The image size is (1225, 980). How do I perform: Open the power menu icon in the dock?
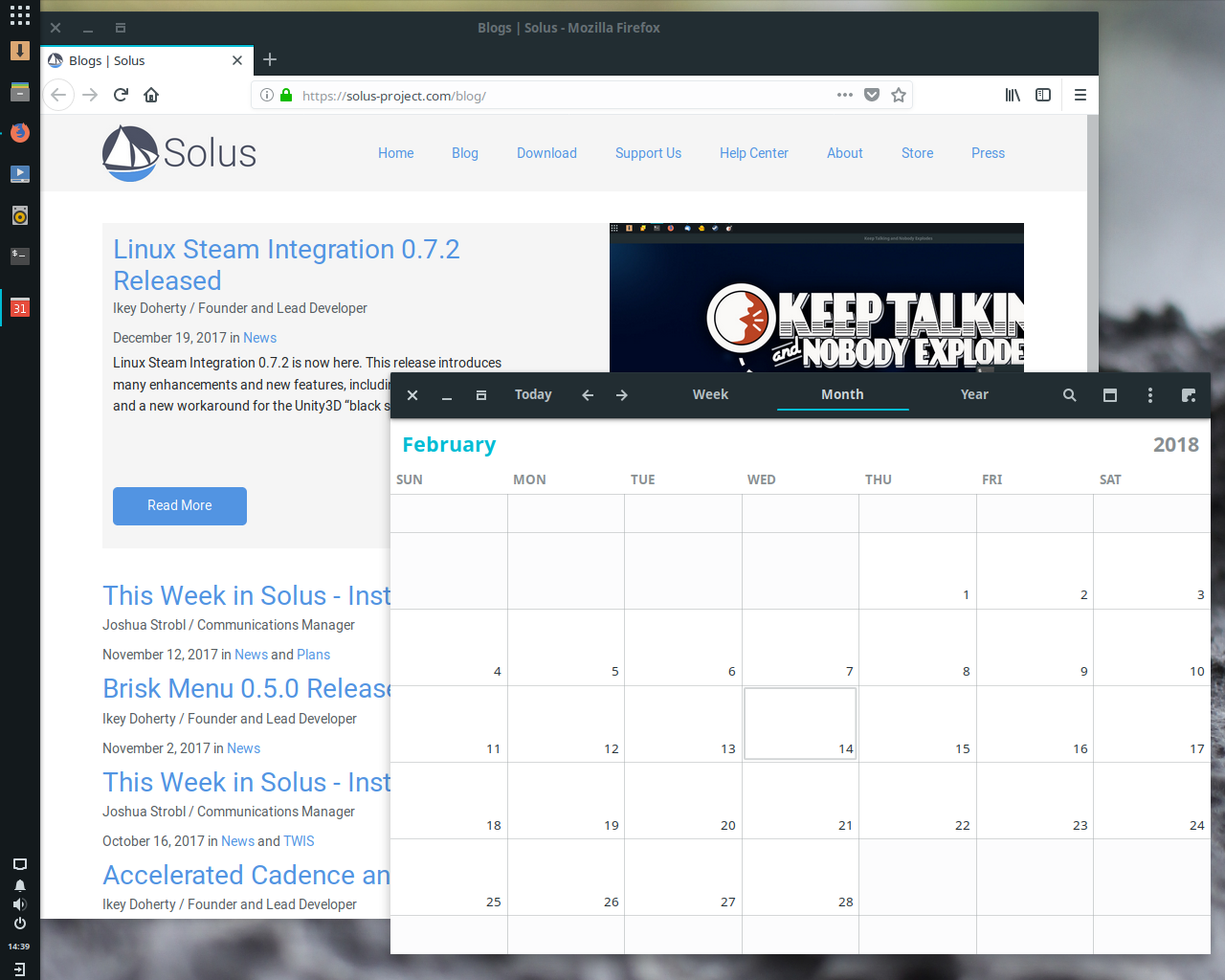pyautogui.click(x=20, y=924)
